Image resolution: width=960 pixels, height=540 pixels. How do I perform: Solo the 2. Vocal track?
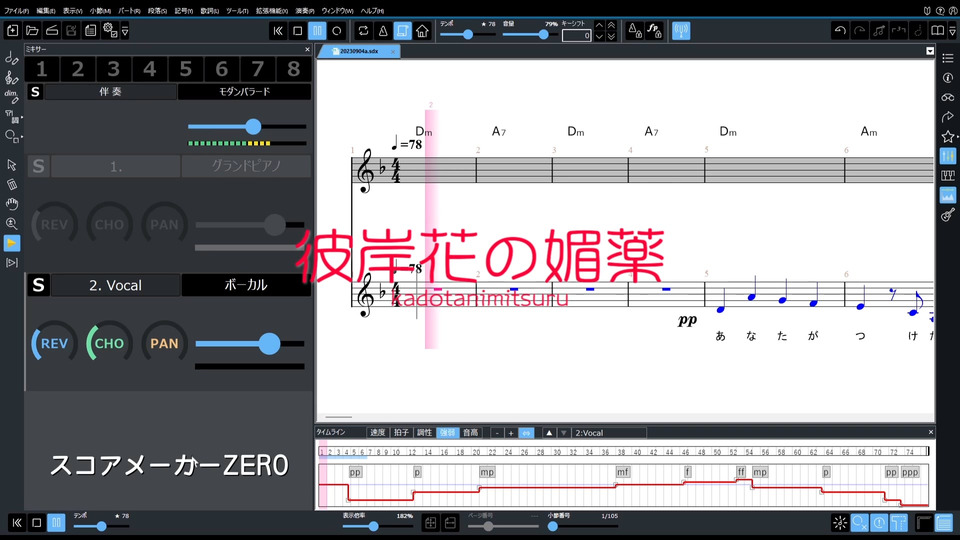point(38,285)
